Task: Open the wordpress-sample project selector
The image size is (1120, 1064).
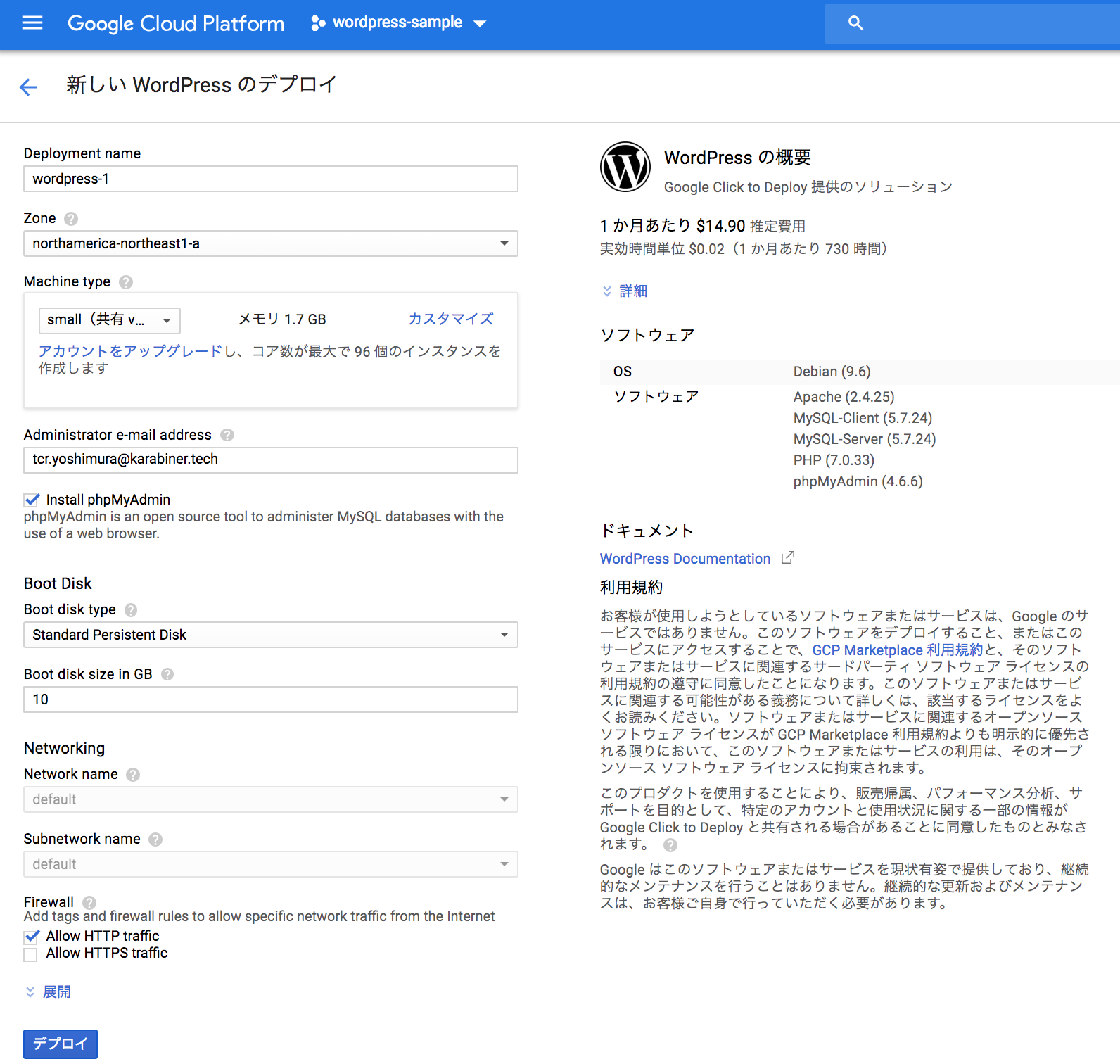Action: [398, 23]
